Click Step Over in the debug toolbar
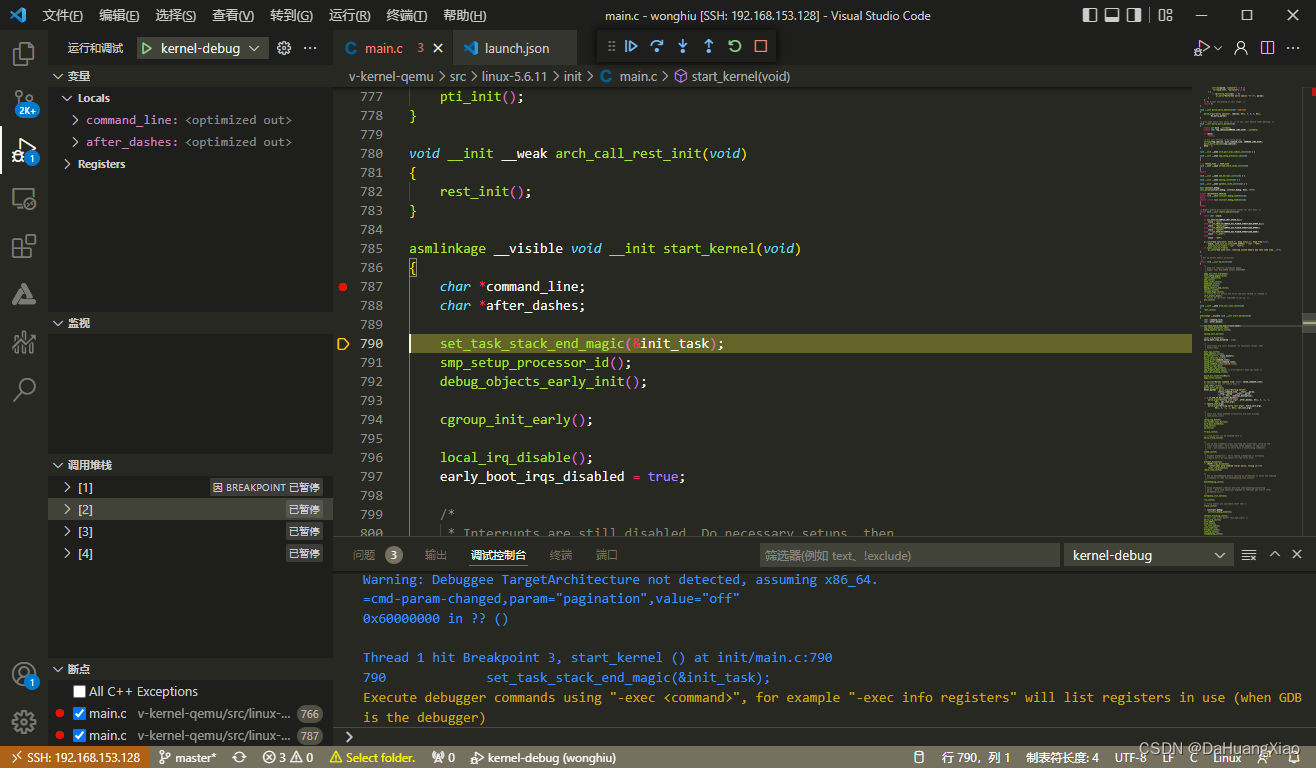This screenshot has width=1316, height=768. [x=657, y=46]
